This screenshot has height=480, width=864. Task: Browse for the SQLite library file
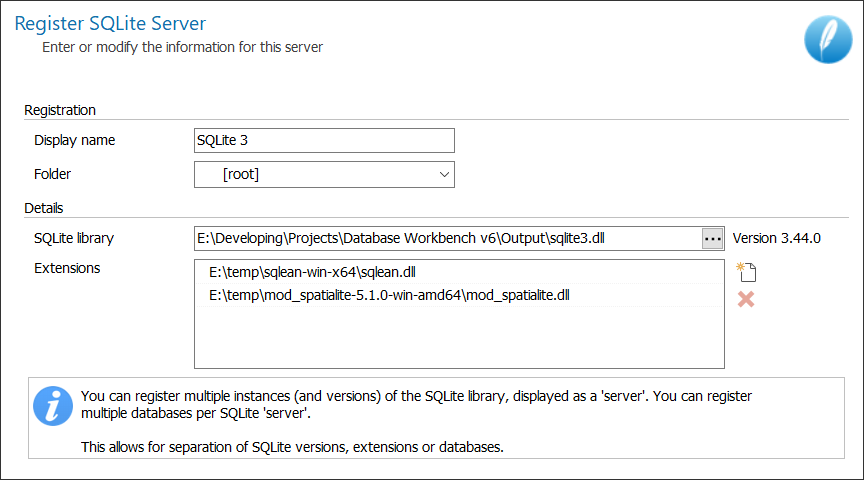(x=712, y=239)
